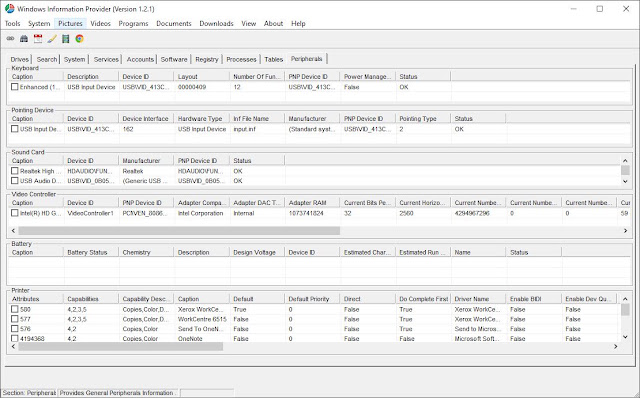Open the About menu
The image size is (640, 398).
click(x=273, y=23)
